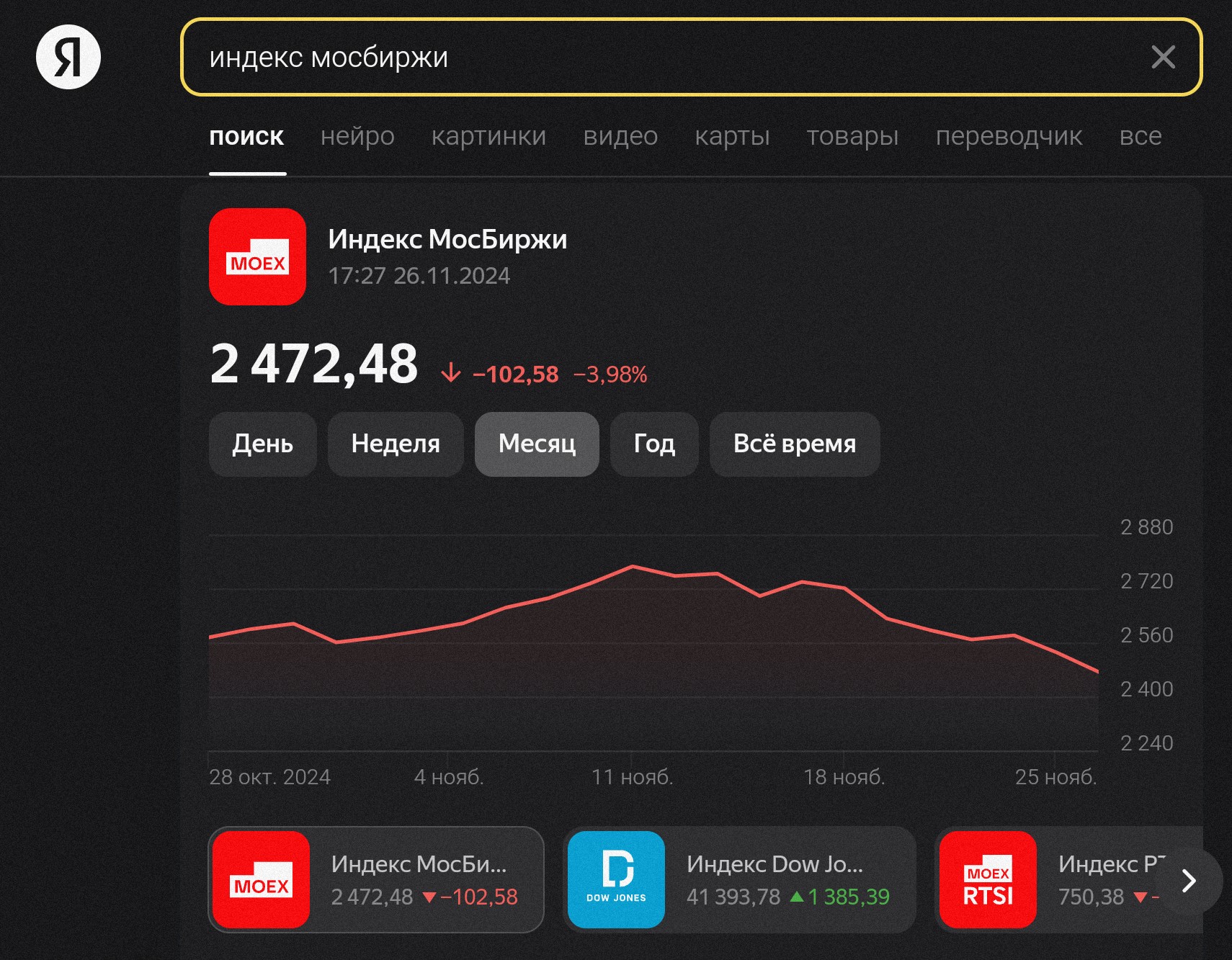Open the 'Индекс МосБиржи' heading
This screenshot has height=960, width=1232.
tap(447, 239)
